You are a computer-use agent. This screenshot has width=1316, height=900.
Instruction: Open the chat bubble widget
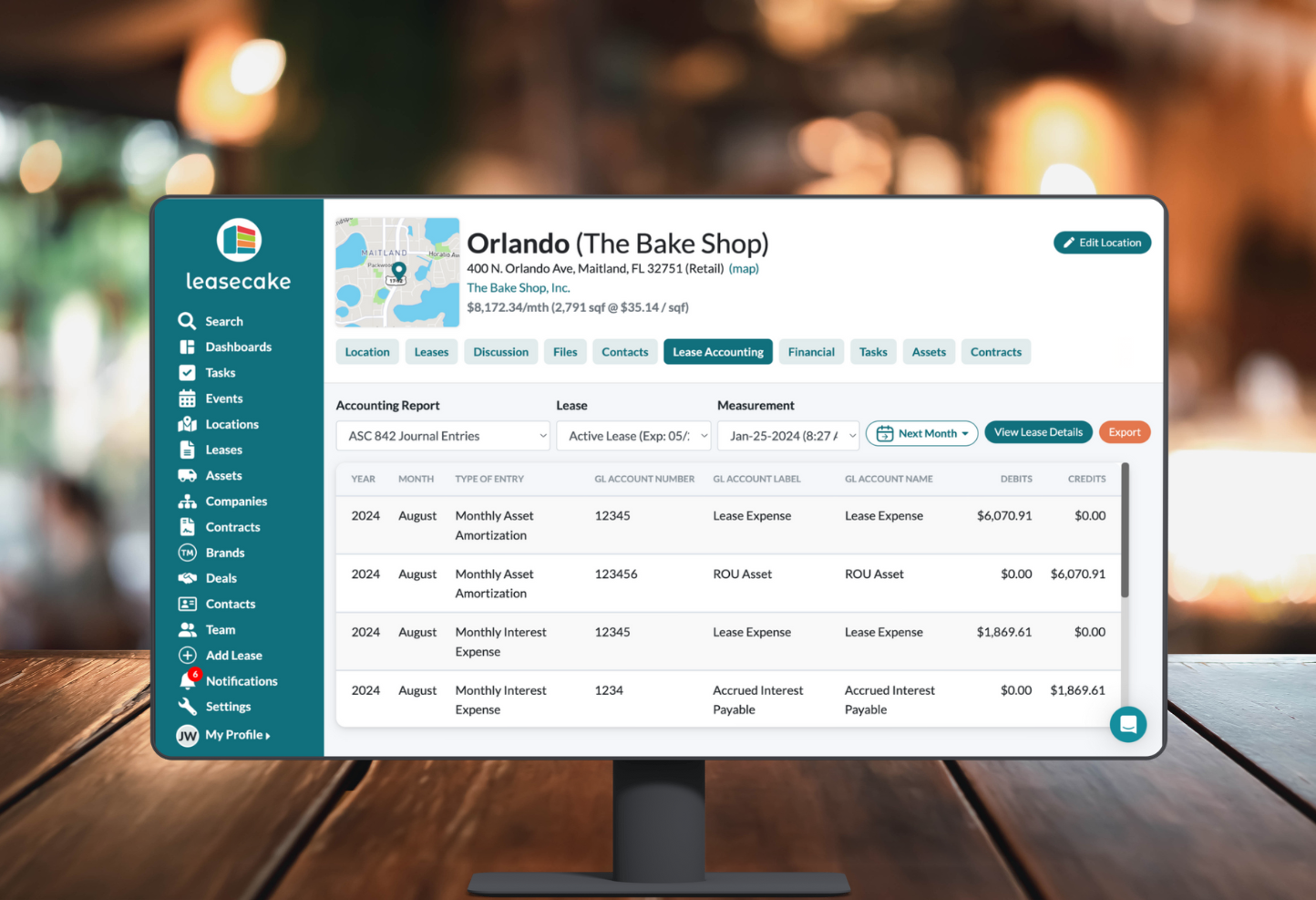pos(1128,725)
